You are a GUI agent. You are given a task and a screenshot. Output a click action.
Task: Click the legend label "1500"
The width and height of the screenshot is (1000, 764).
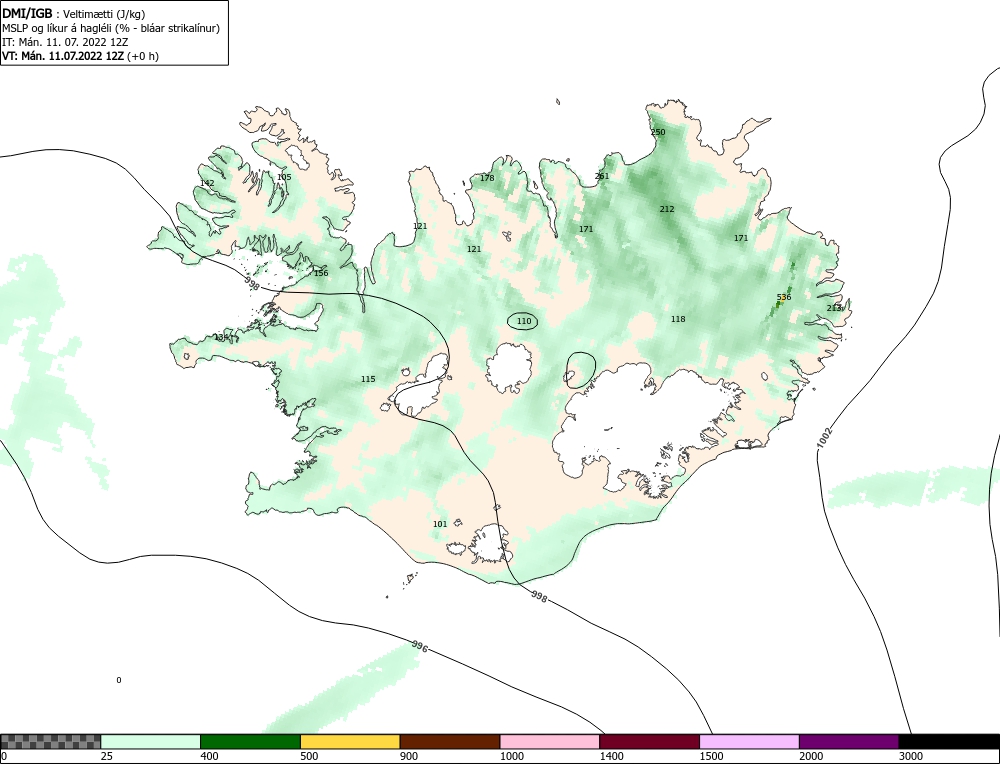pos(711,756)
